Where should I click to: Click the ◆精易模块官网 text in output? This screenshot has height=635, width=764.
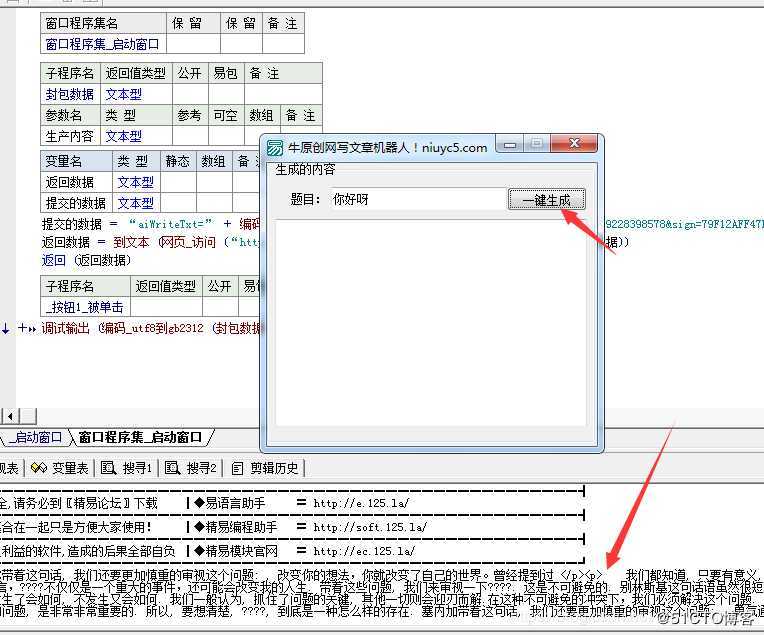235,551
